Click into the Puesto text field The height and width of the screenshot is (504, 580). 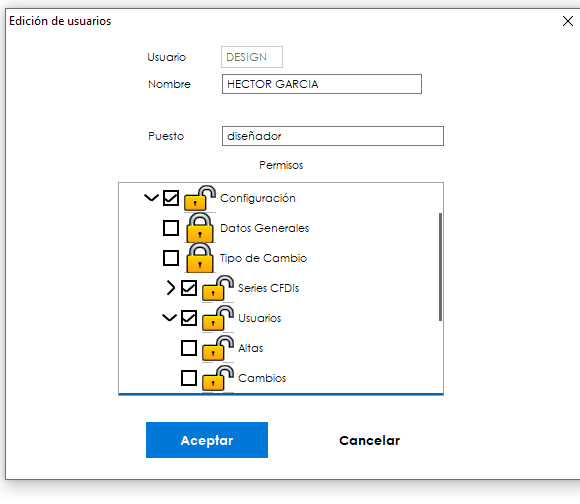coord(333,136)
